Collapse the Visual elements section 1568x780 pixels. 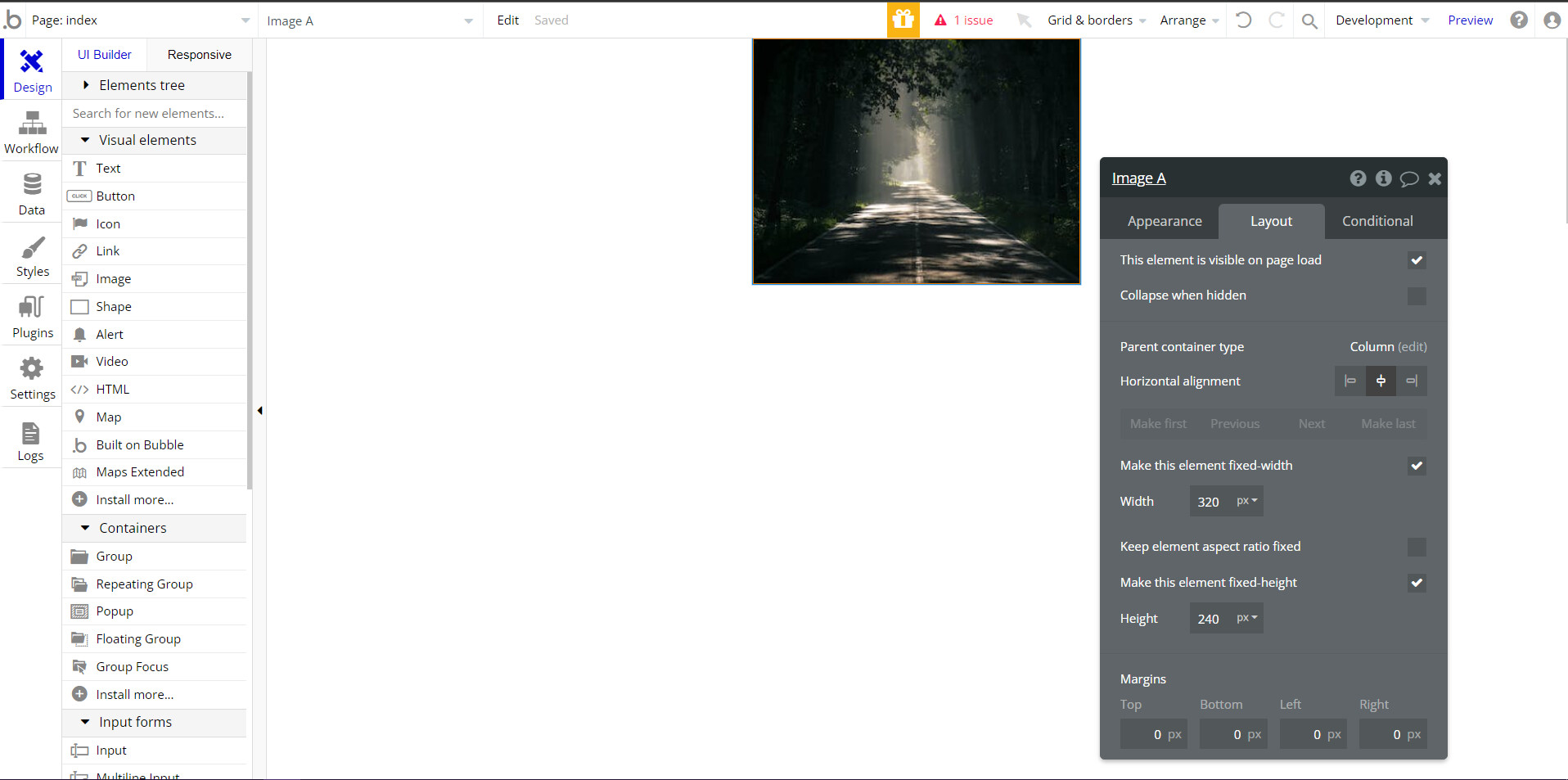[155, 140]
